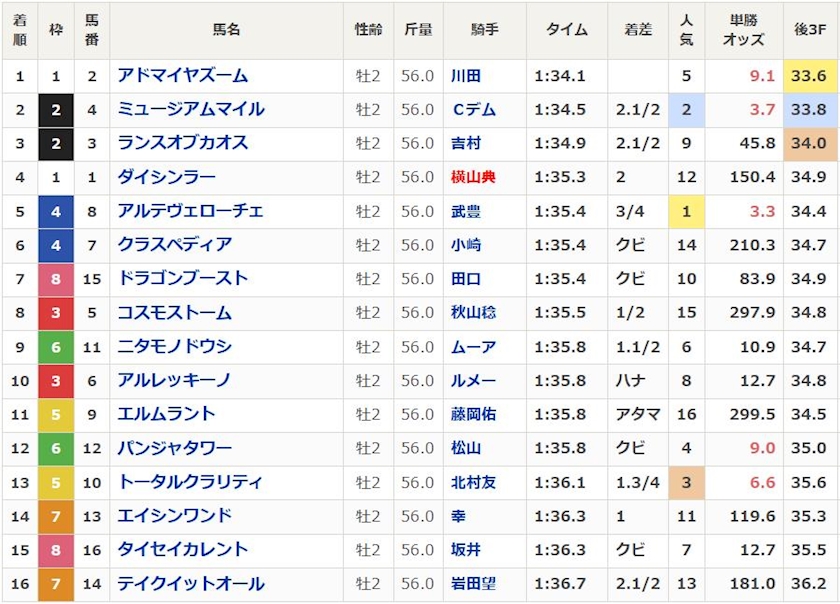840x604 pixels.
Task: Click jockey link ルメー
Action: point(473,380)
